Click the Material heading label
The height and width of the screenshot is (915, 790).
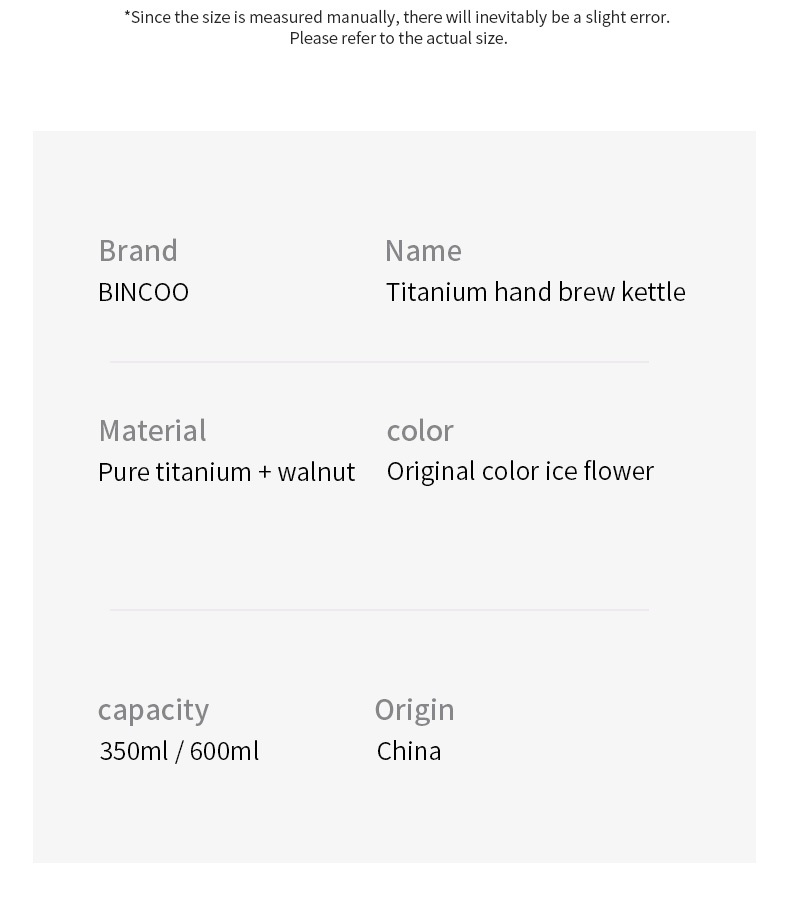point(152,430)
